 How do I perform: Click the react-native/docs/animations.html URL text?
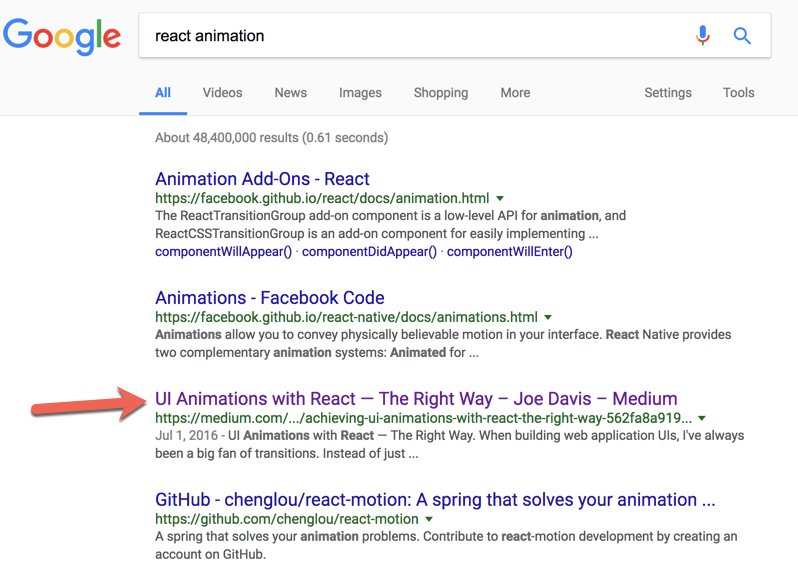click(346, 317)
